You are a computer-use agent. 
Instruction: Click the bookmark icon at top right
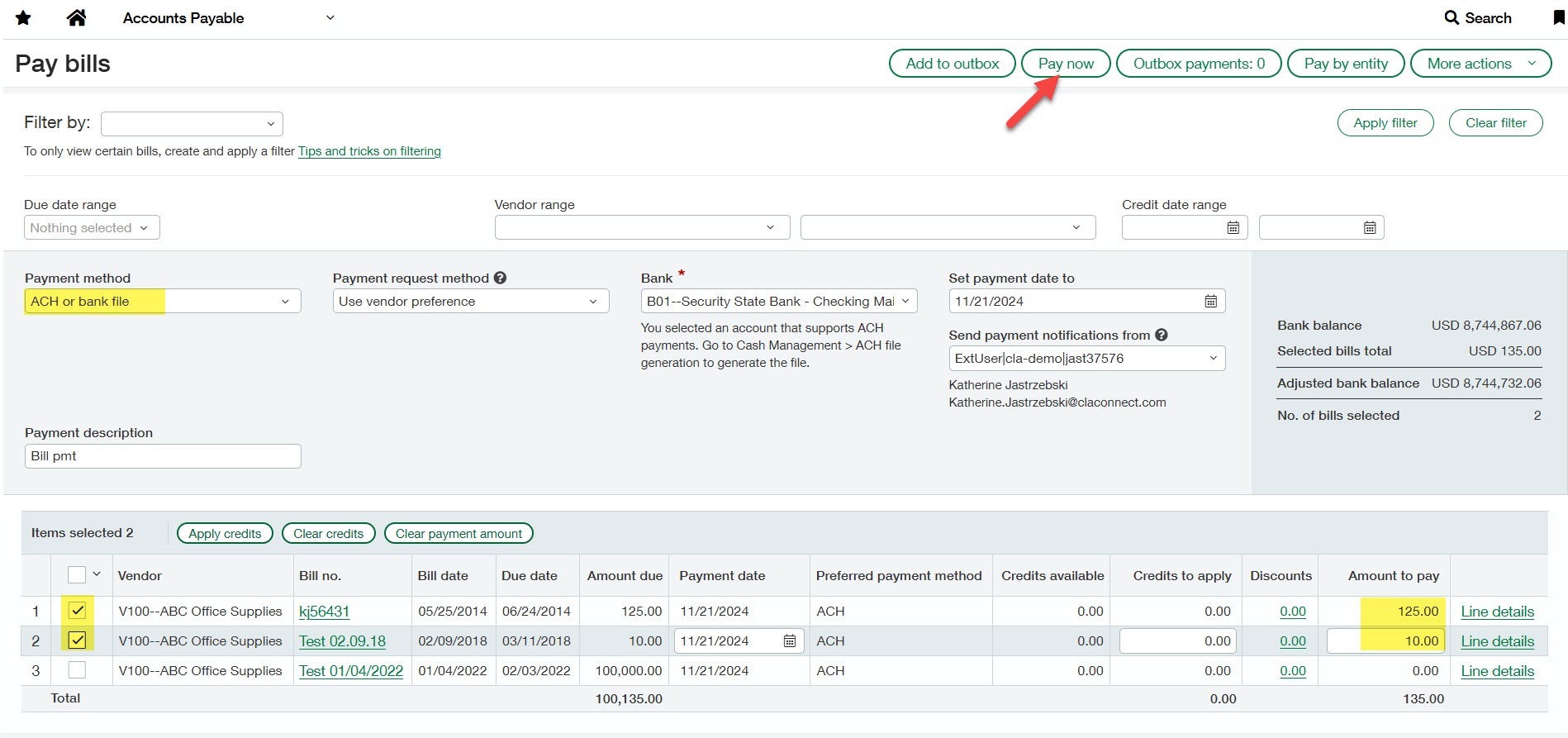pos(1558,17)
